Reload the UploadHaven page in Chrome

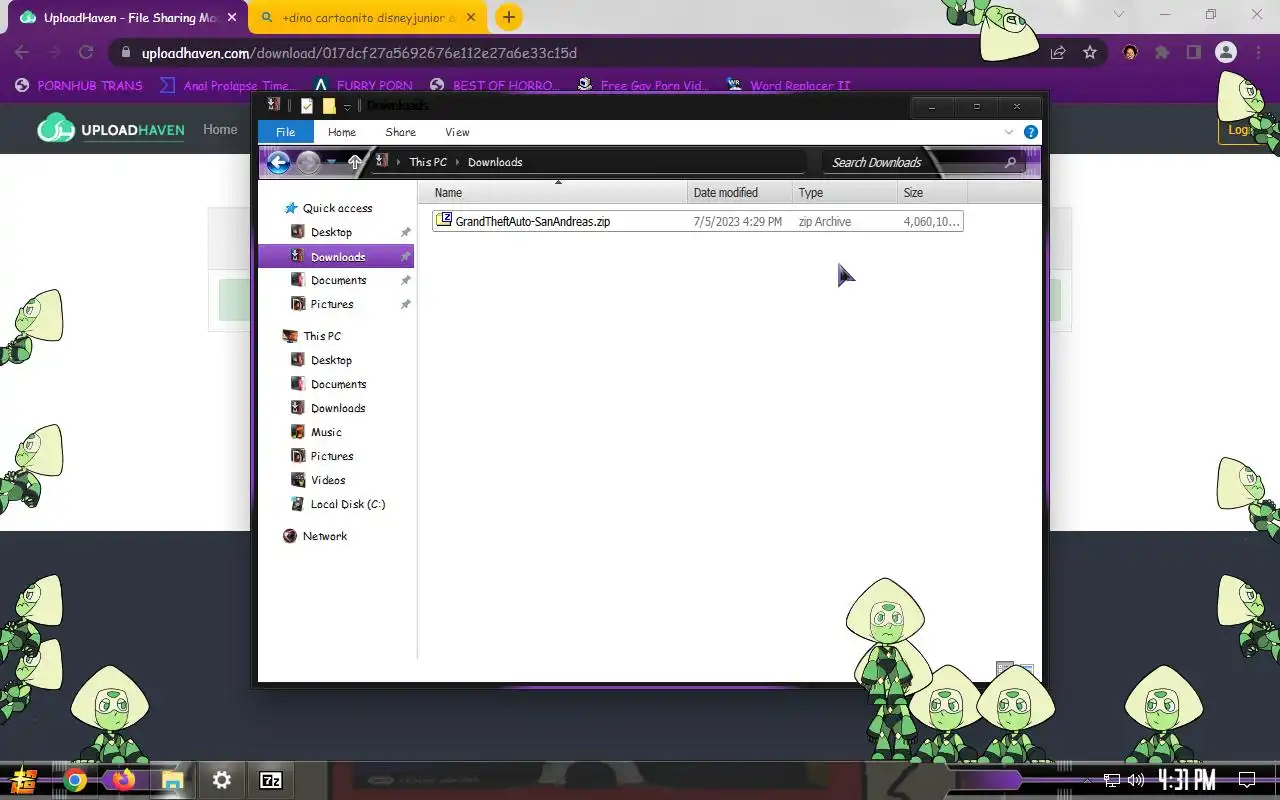point(86,52)
